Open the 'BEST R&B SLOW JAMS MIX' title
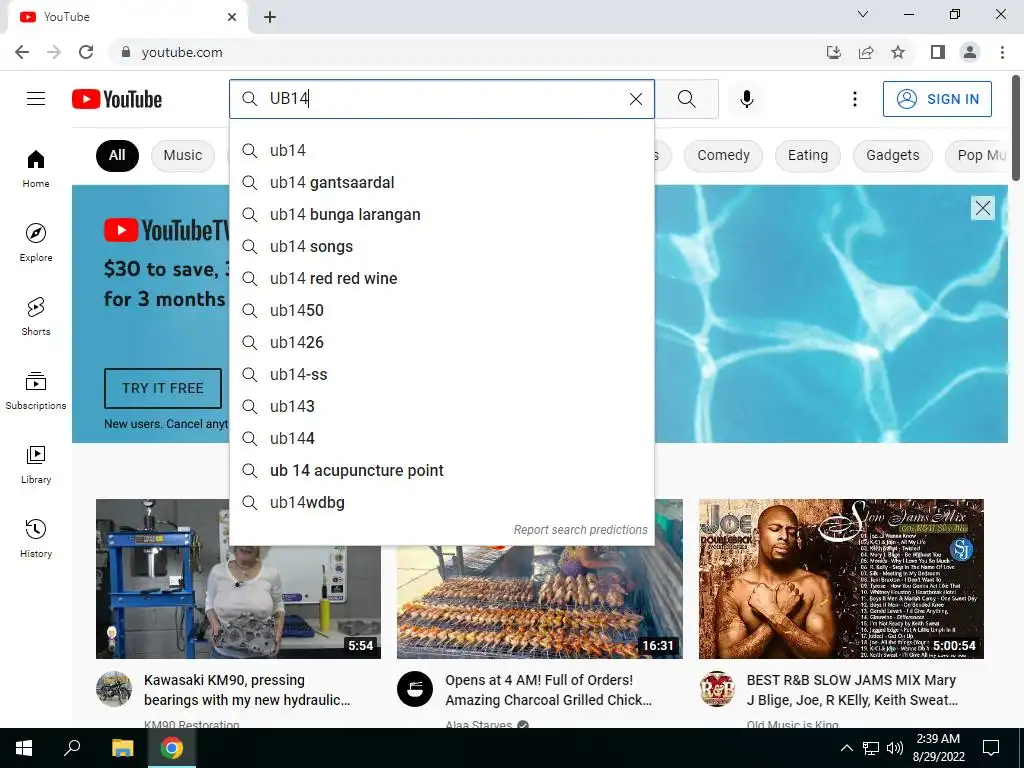The width and height of the screenshot is (1024, 768). (x=852, y=690)
